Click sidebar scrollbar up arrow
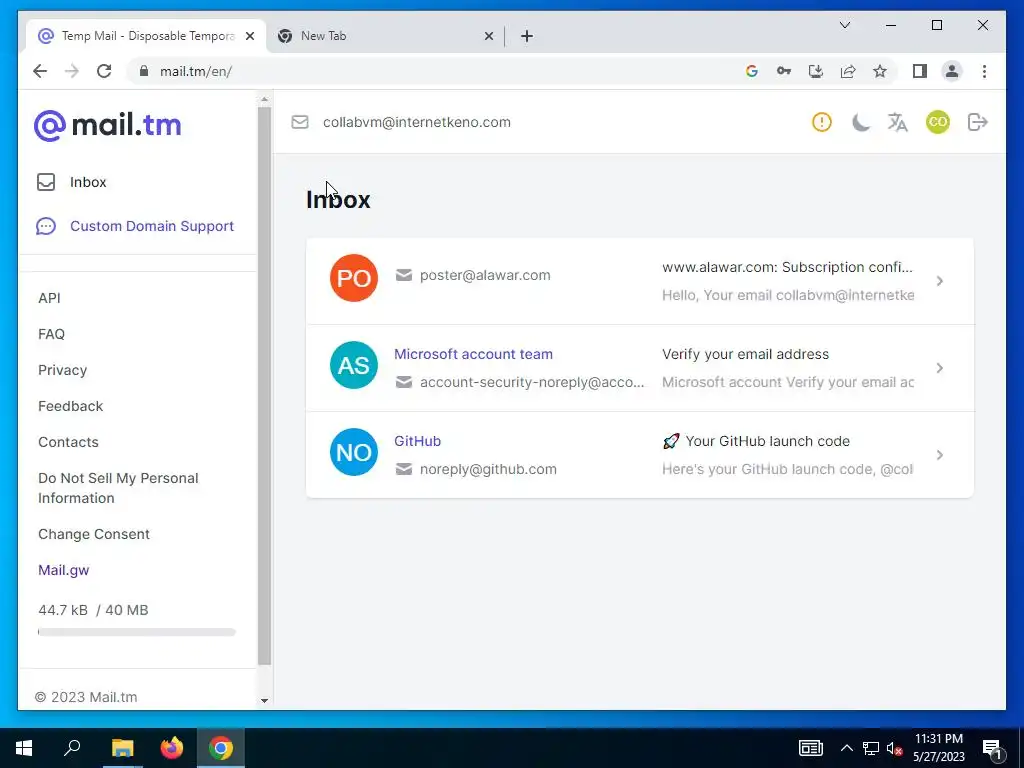The width and height of the screenshot is (1024, 768). [x=264, y=99]
